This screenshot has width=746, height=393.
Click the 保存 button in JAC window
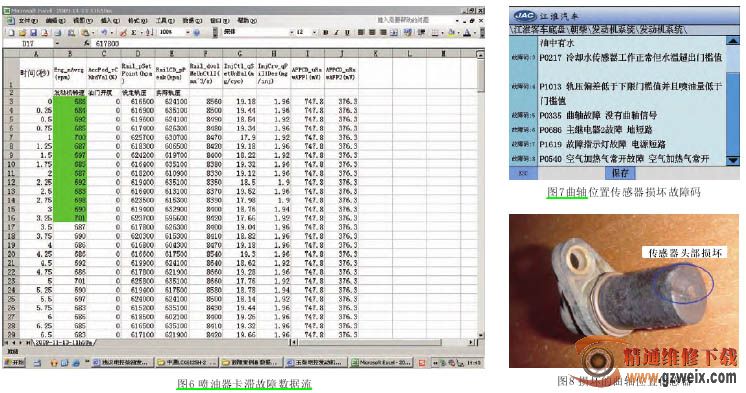pyautogui.click(x=620, y=173)
